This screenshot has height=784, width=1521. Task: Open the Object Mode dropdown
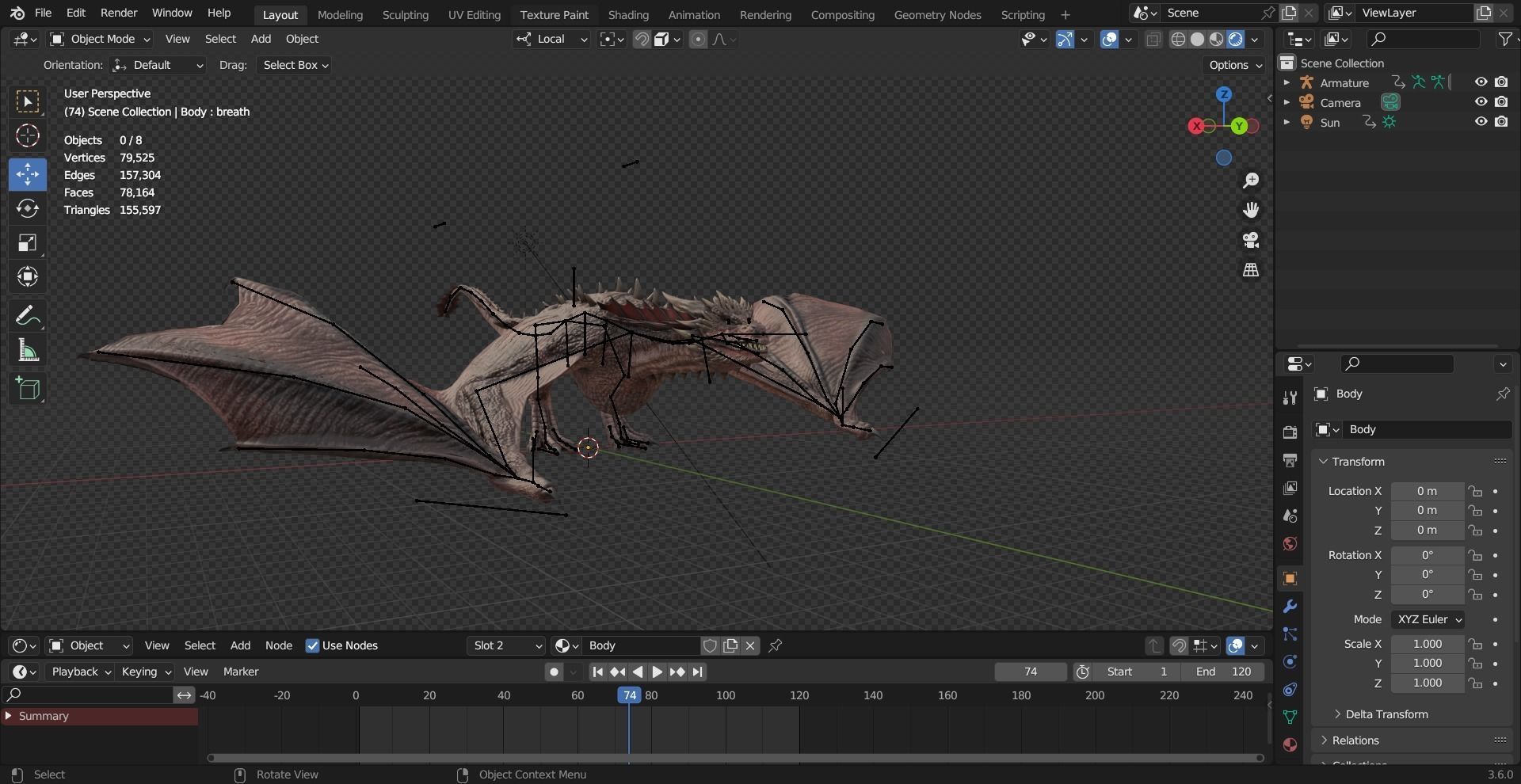(x=100, y=39)
